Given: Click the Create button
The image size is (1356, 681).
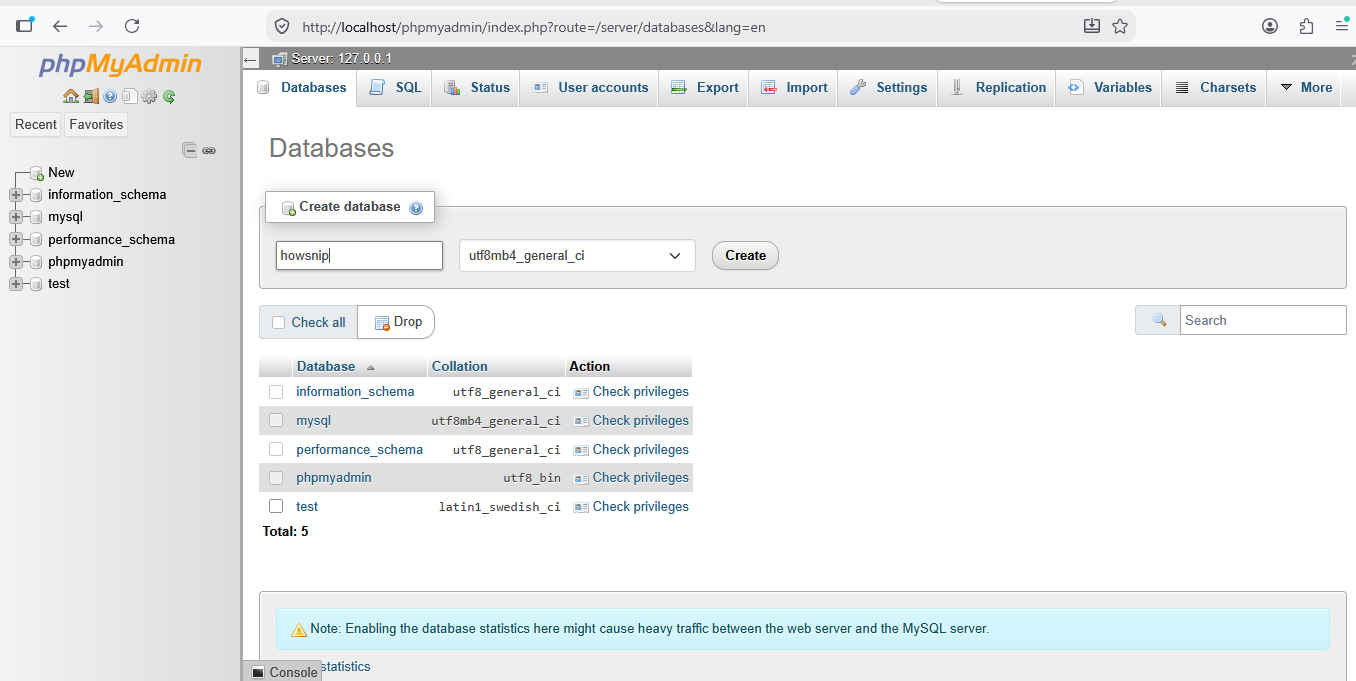Looking at the screenshot, I should coord(745,255).
